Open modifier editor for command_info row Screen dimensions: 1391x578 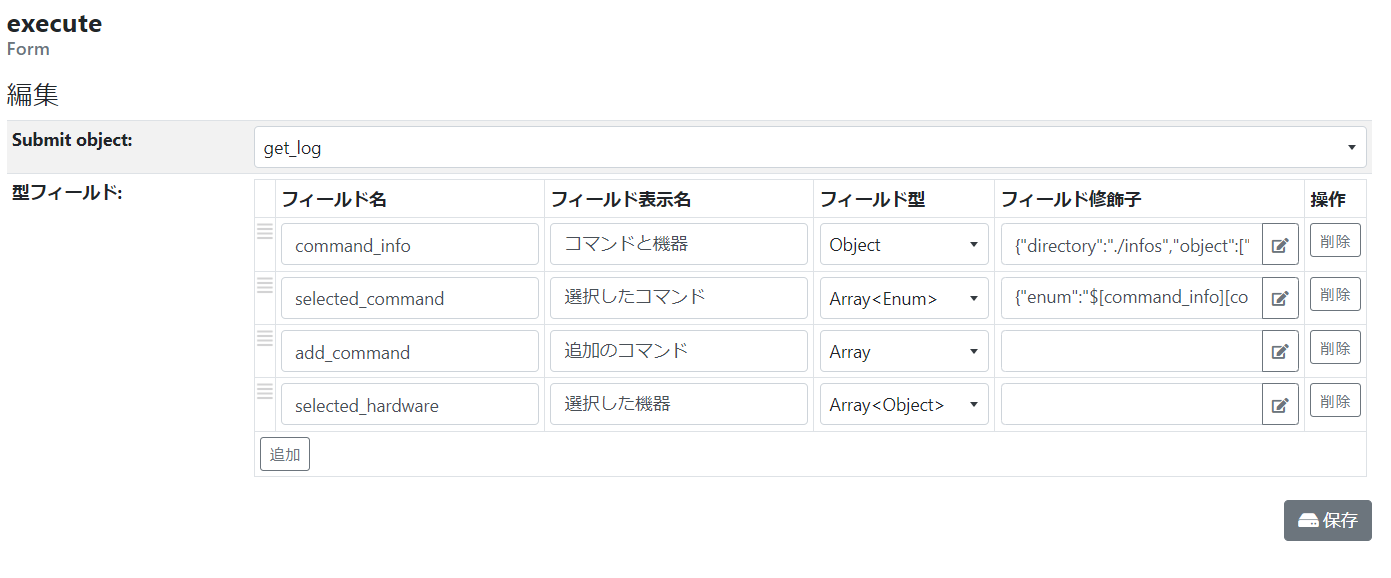coord(1280,245)
